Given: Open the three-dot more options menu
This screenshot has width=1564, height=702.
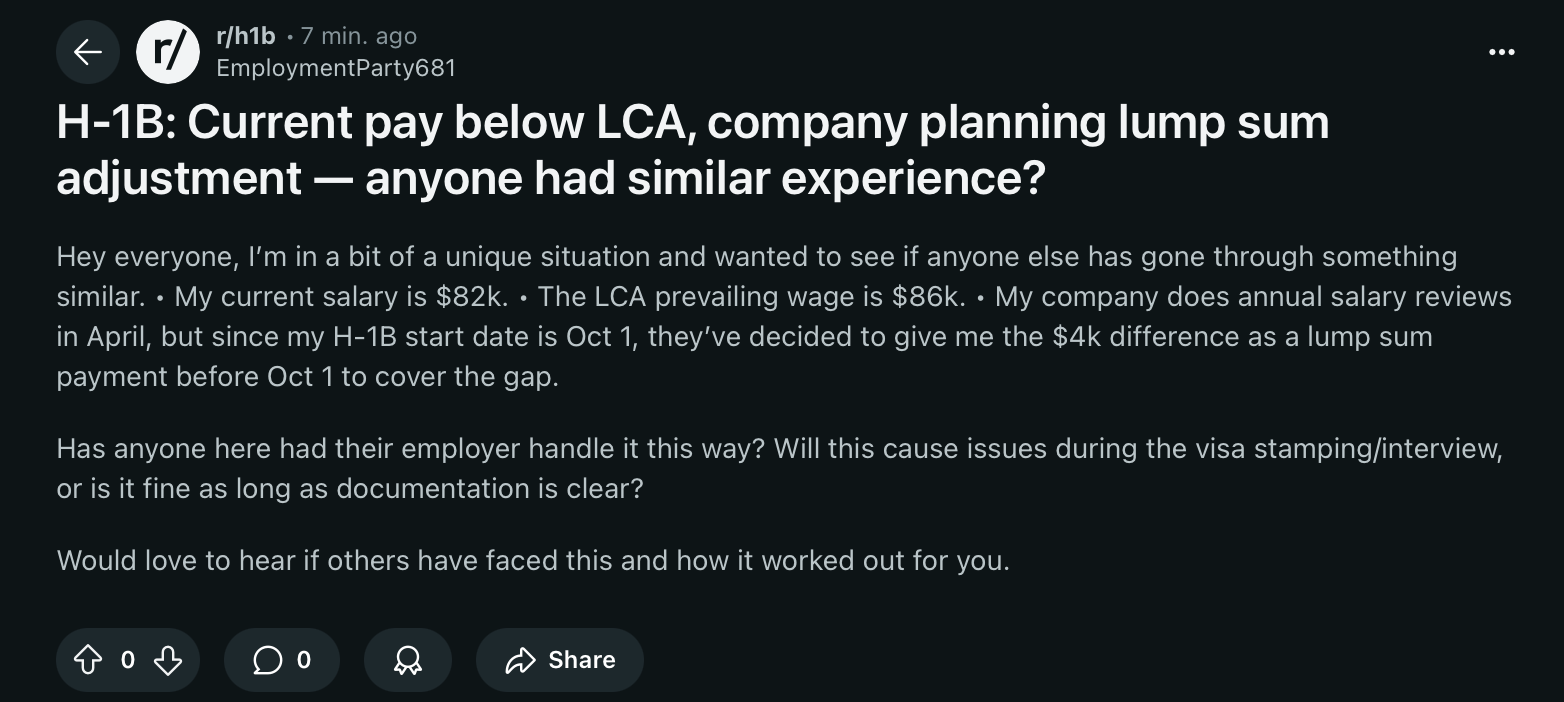Looking at the screenshot, I should tap(1501, 52).
